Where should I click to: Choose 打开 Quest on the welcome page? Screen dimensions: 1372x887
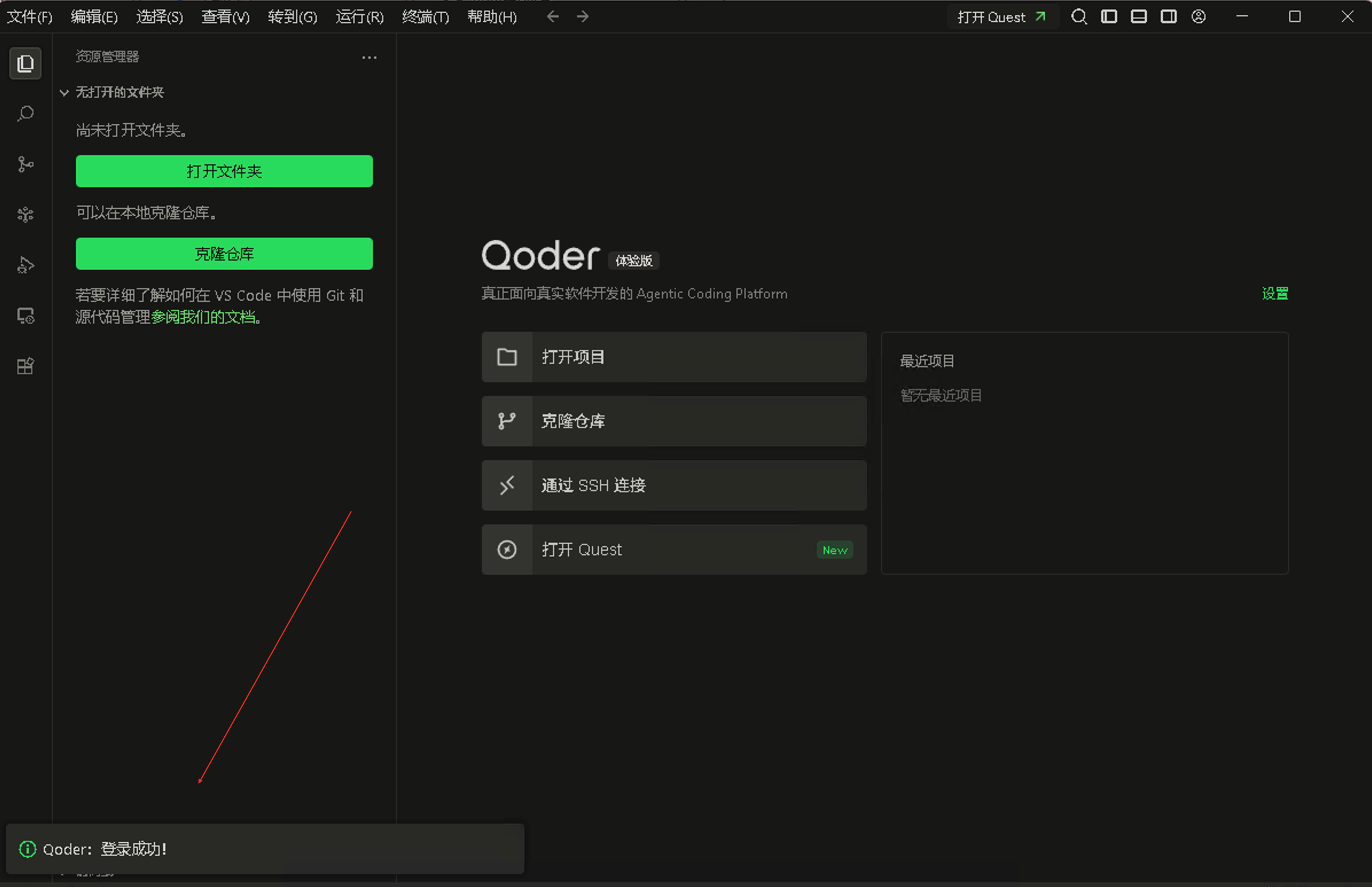[674, 550]
